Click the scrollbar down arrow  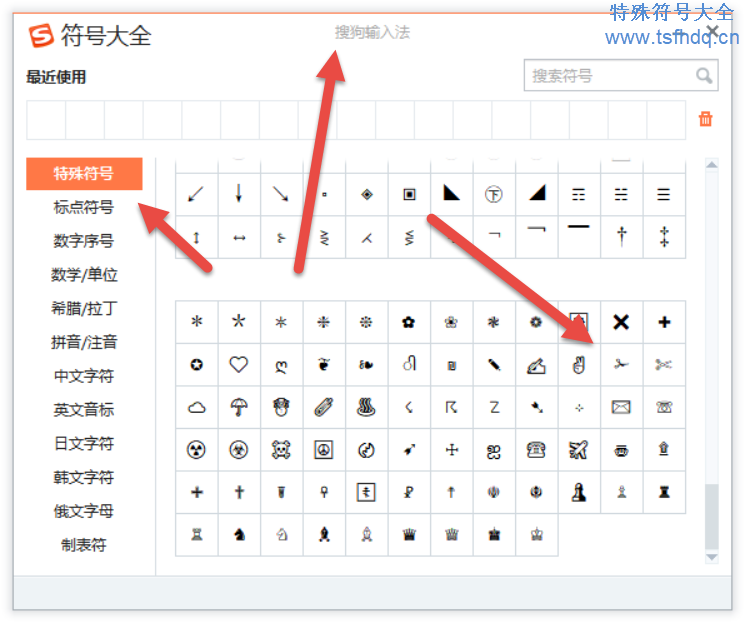point(712,557)
